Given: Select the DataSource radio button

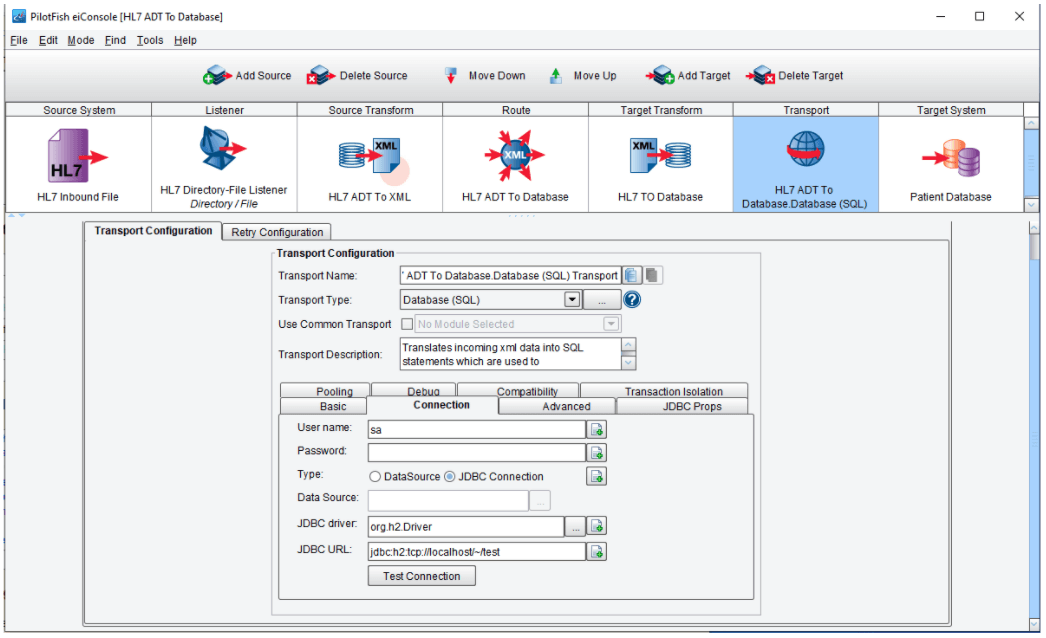Looking at the screenshot, I should pos(375,476).
